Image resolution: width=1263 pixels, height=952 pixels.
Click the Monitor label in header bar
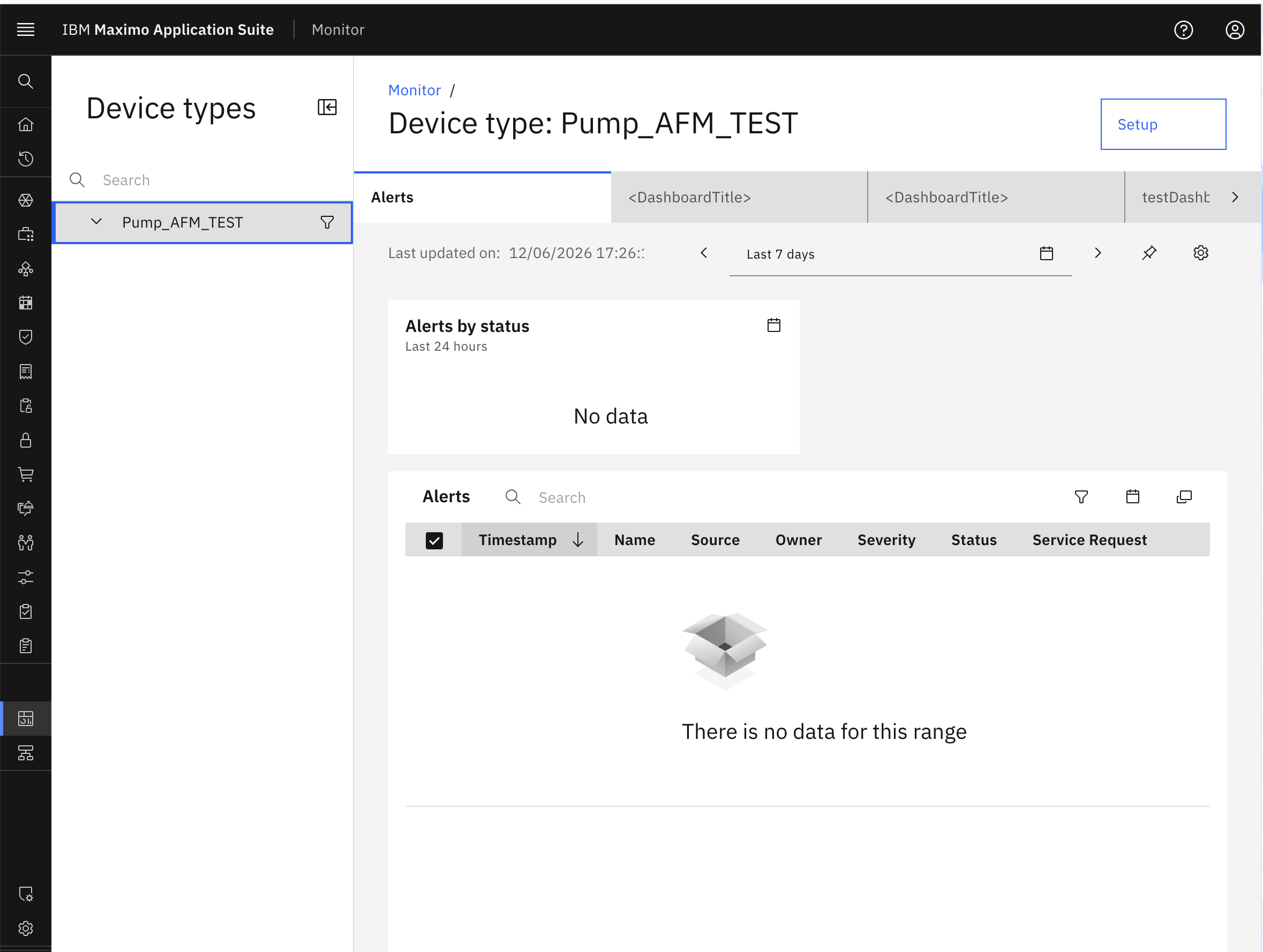click(338, 29)
